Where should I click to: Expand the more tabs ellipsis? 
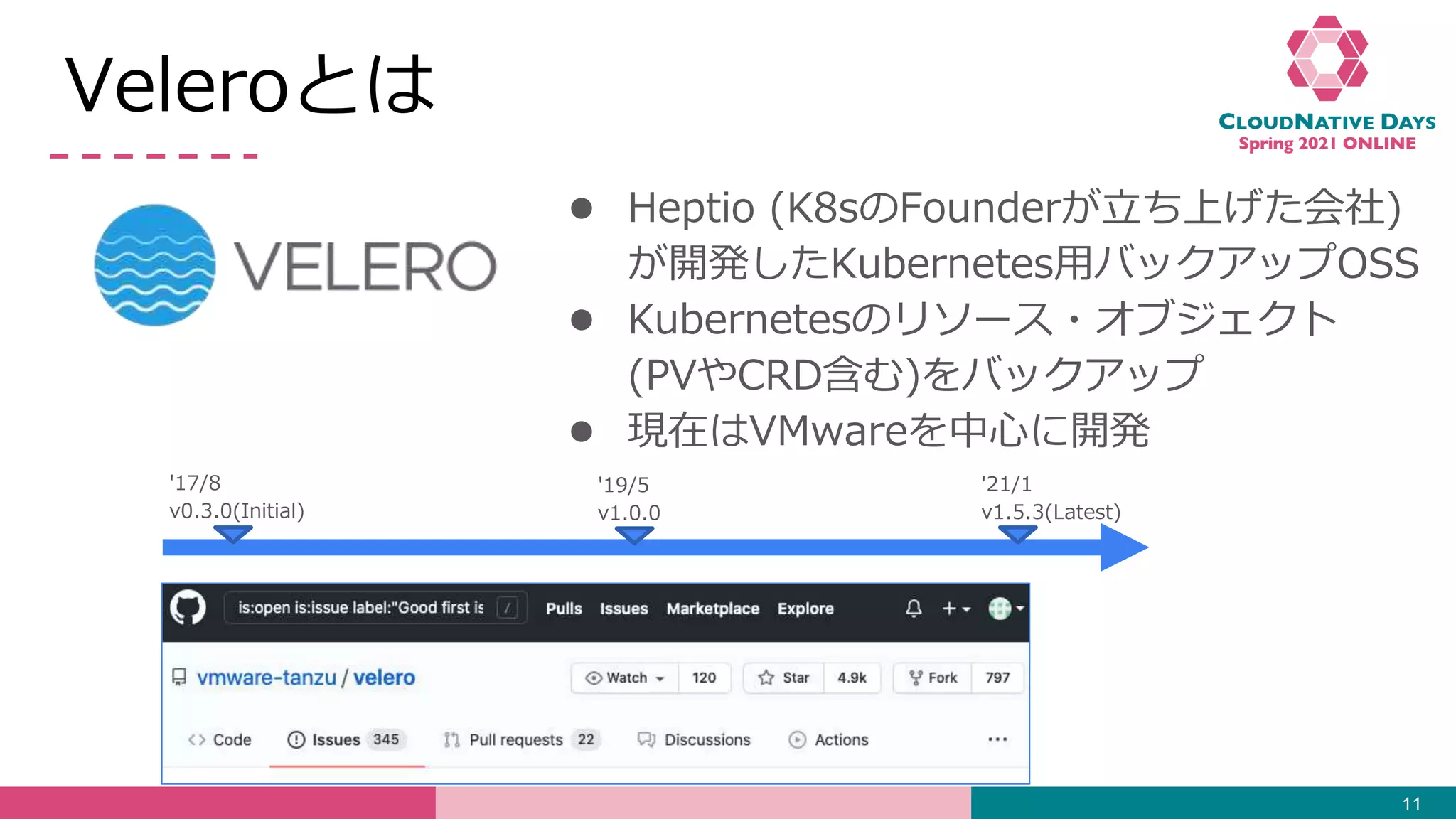[x=997, y=739]
